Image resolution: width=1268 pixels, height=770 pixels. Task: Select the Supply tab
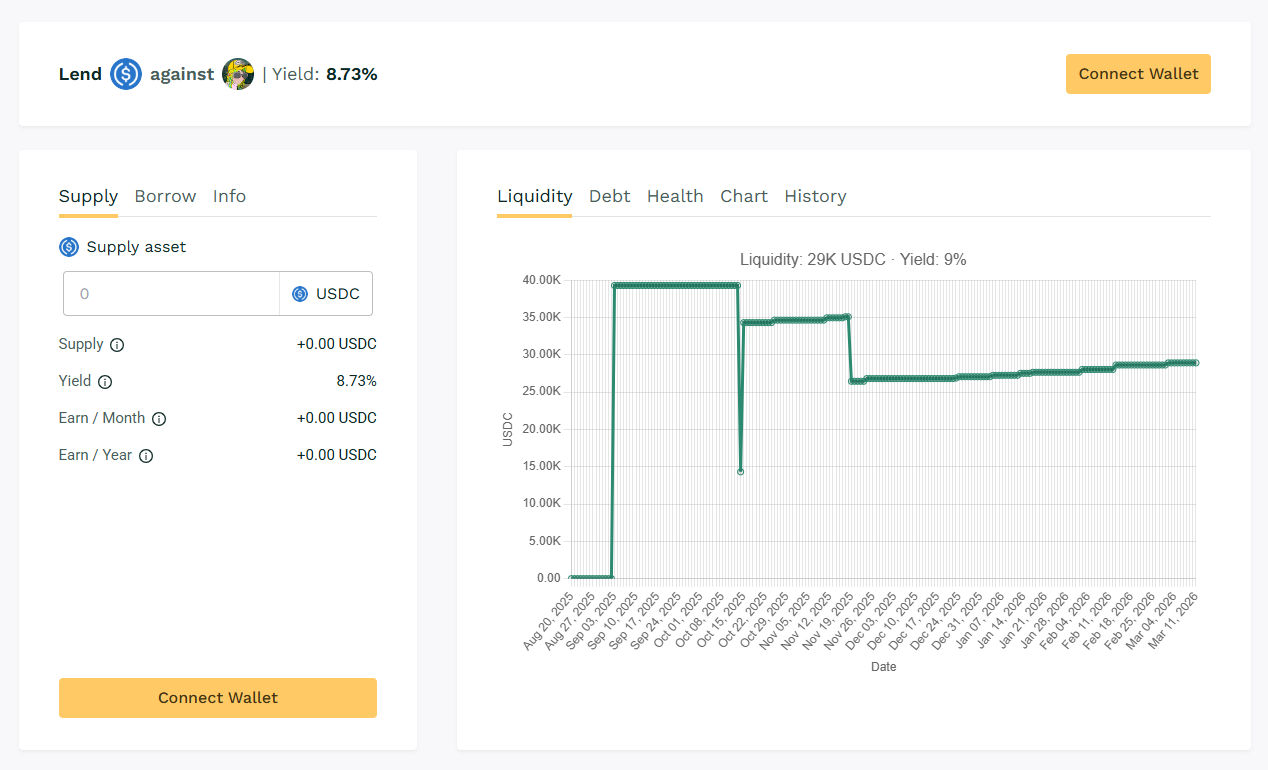point(88,196)
